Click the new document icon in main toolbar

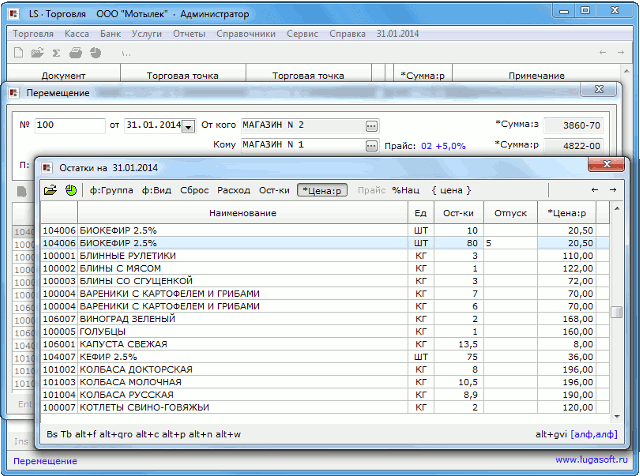coord(18,53)
